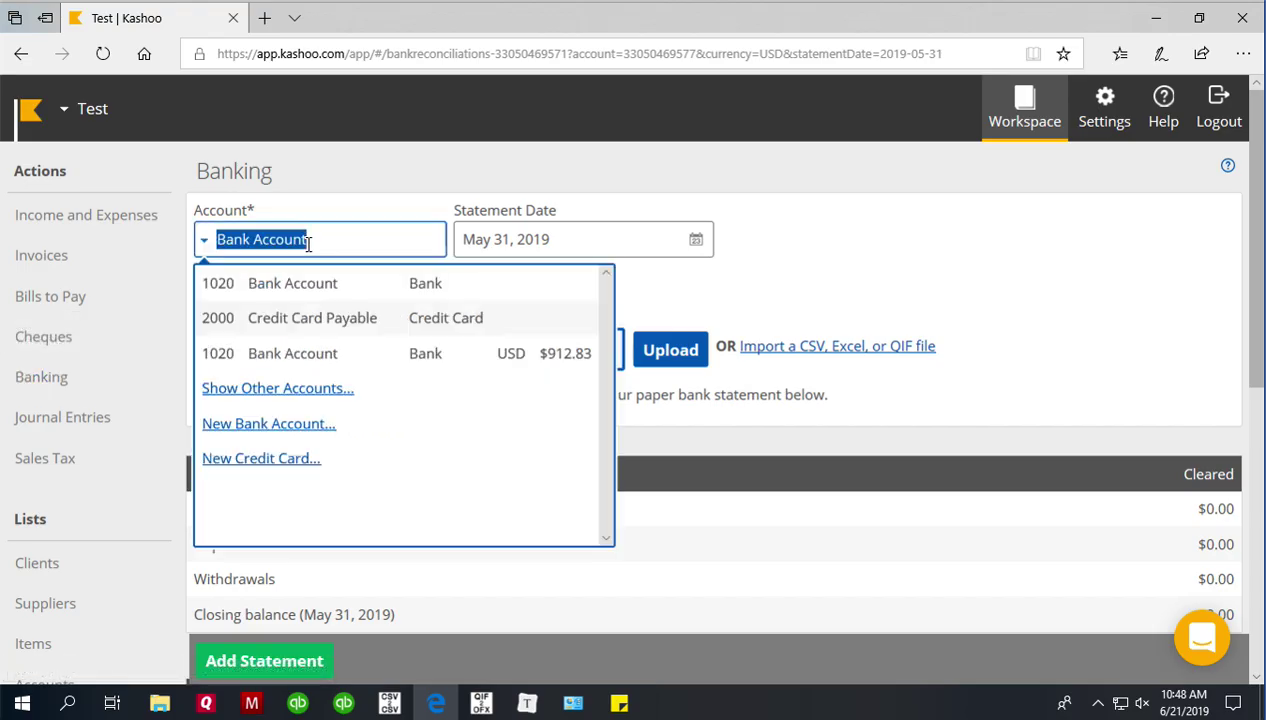Click the Cleared column header

click(1208, 474)
